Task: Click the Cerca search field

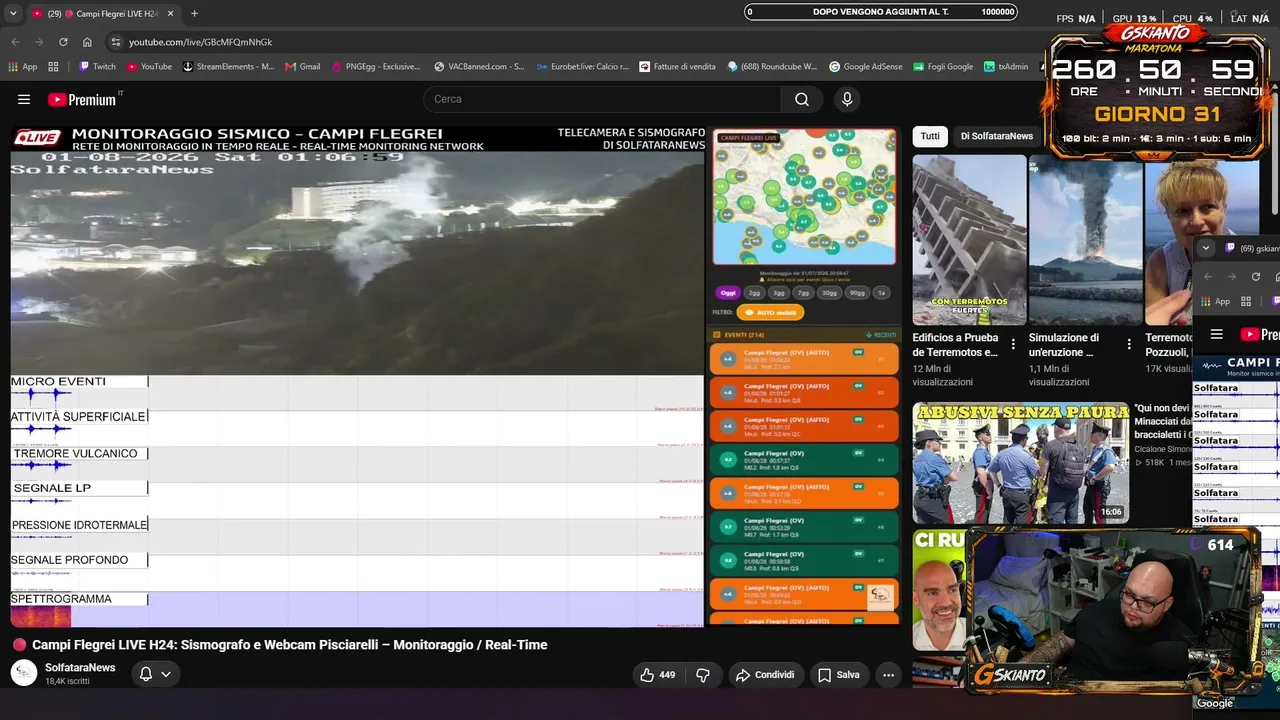Action: [603, 99]
